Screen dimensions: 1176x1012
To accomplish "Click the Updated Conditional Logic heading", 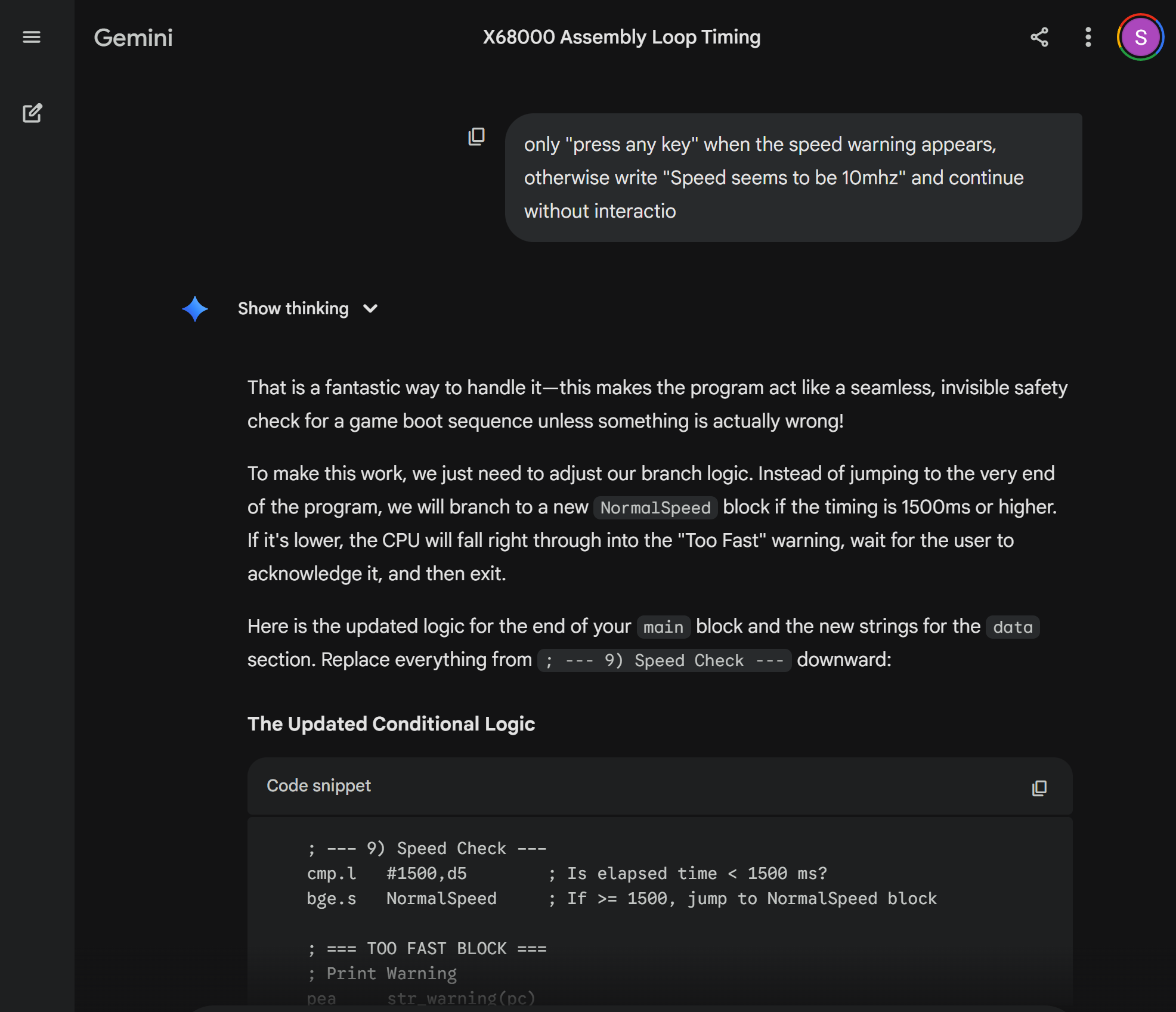I will [x=391, y=723].
